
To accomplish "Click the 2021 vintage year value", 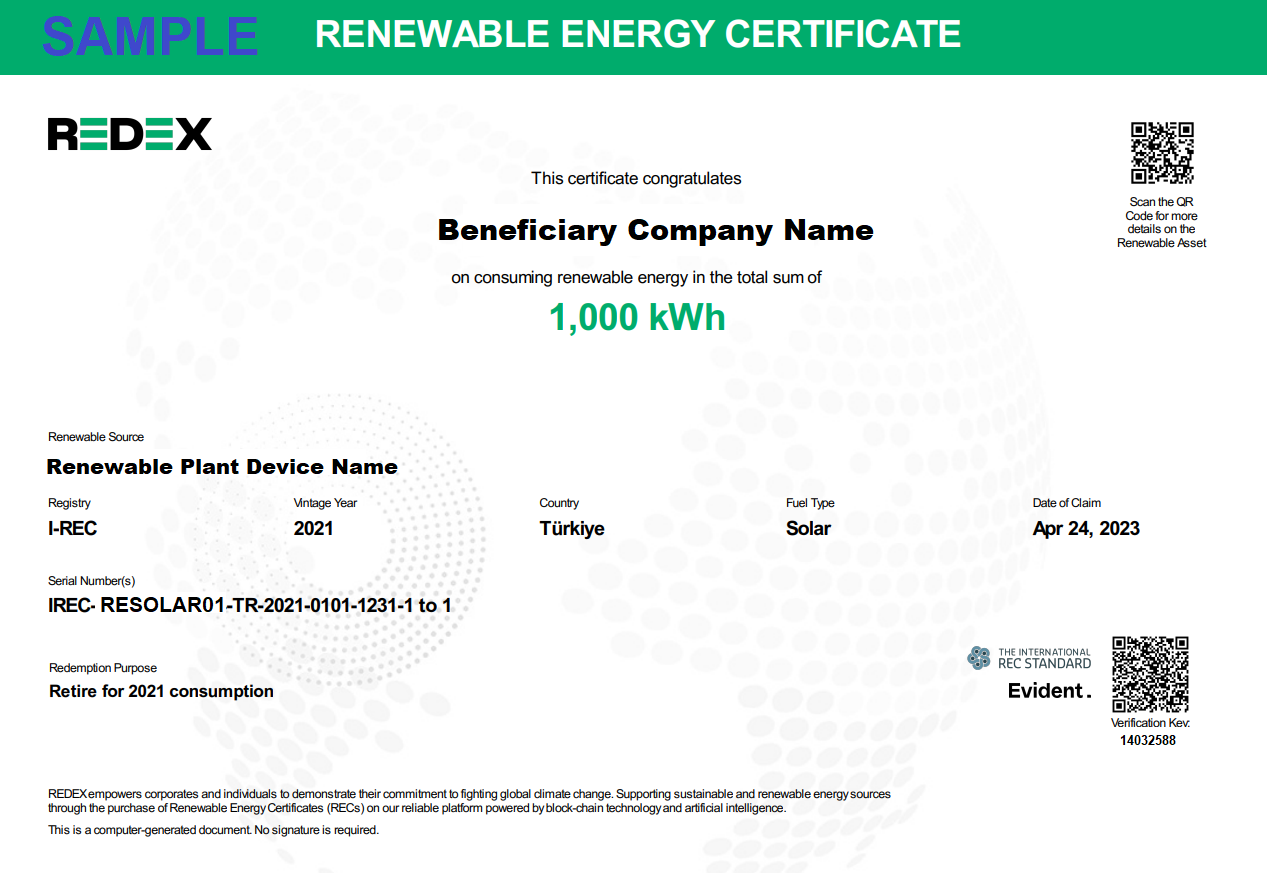I will [x=313, y=529].
